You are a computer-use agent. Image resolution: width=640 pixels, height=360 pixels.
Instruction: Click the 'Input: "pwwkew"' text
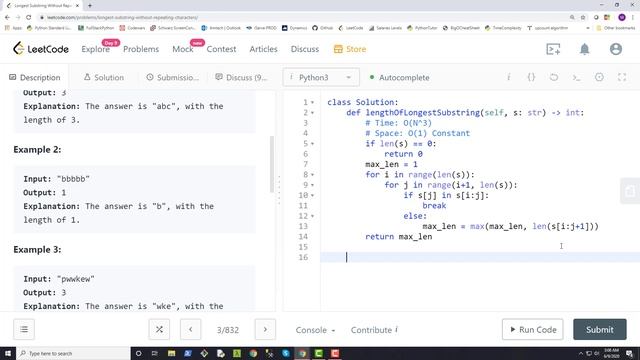[59, 279]
